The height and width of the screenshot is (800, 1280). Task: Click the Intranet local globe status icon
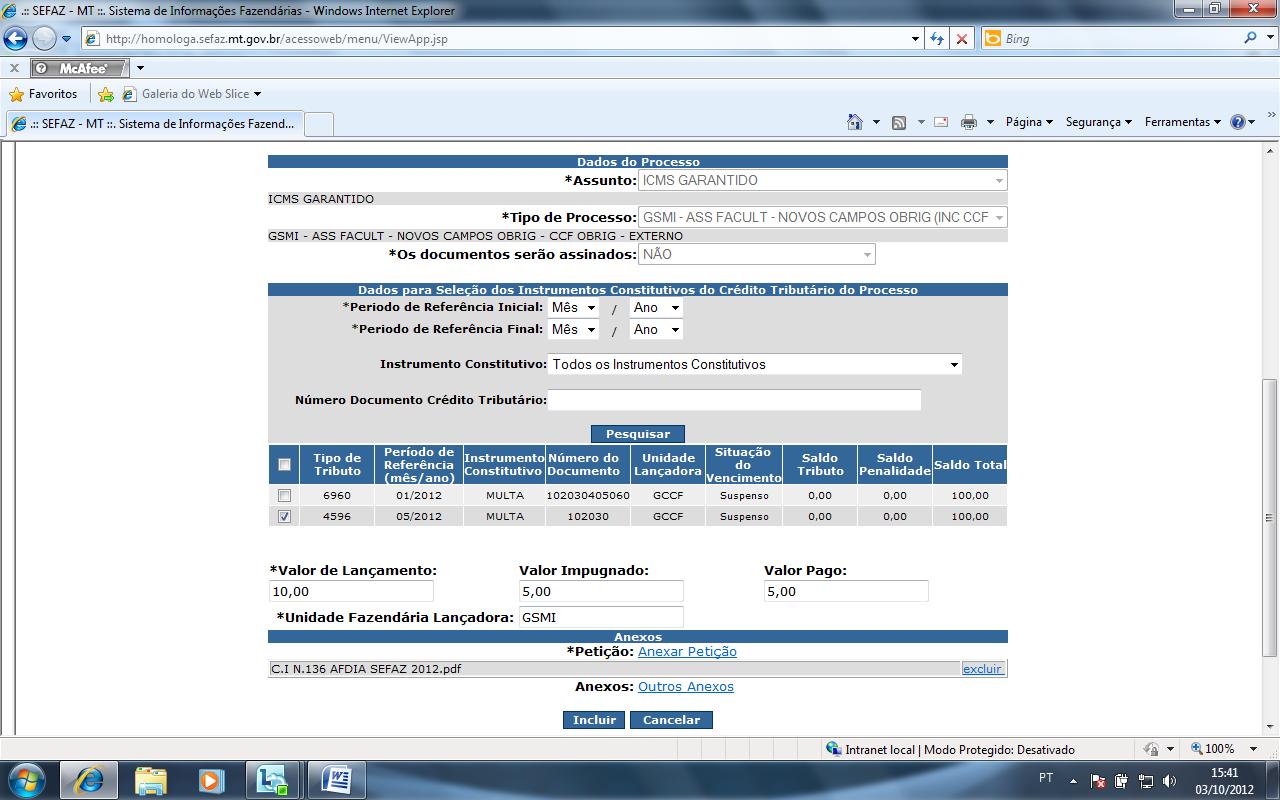coord(833,749)
